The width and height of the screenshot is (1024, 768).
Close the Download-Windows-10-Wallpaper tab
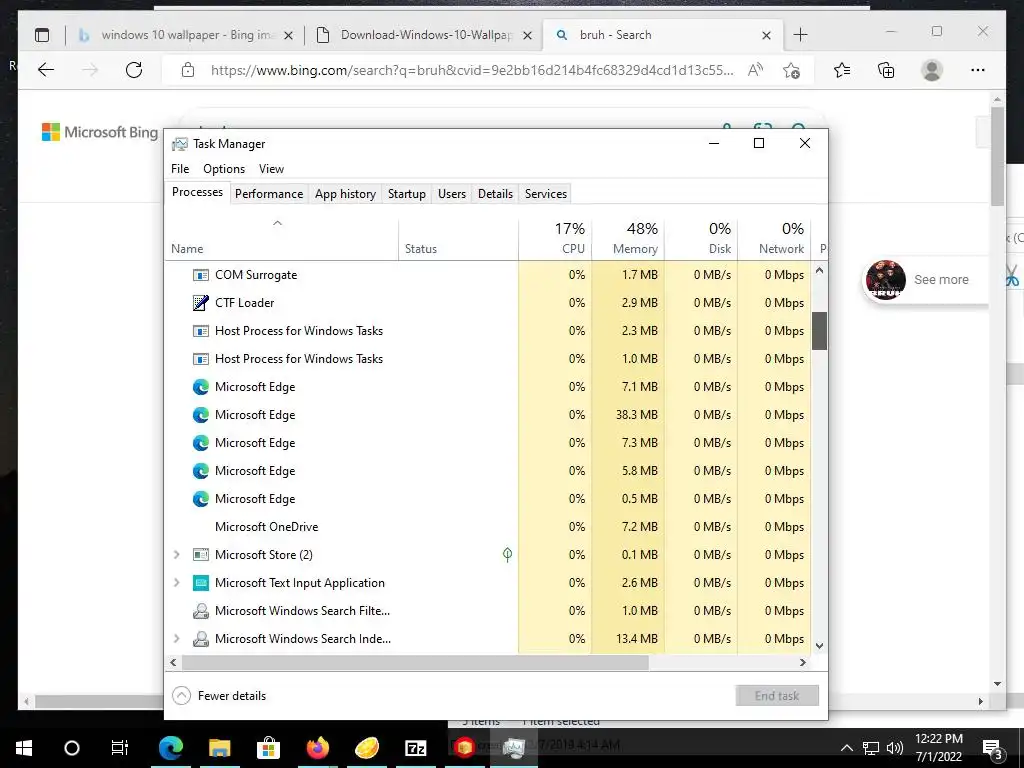click(x=528, y=35)
